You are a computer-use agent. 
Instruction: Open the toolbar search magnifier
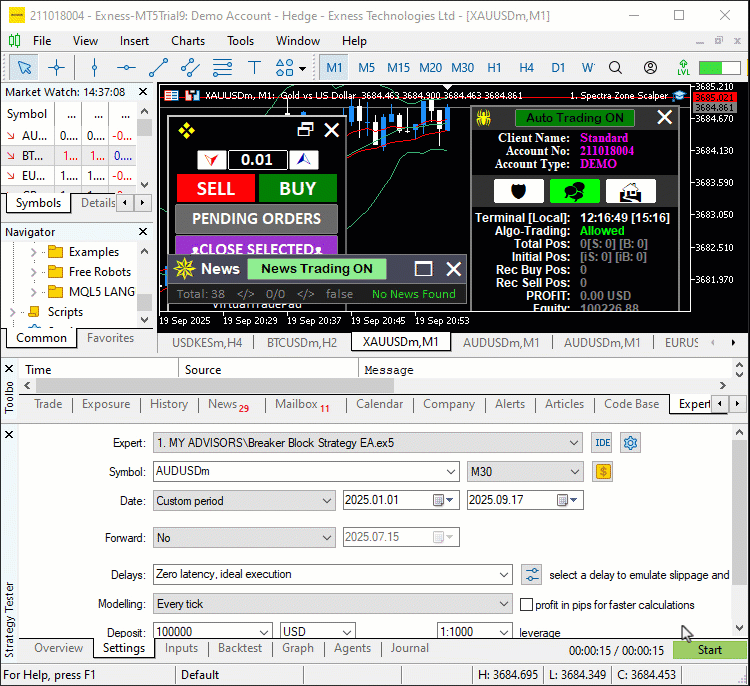[616, 67]
